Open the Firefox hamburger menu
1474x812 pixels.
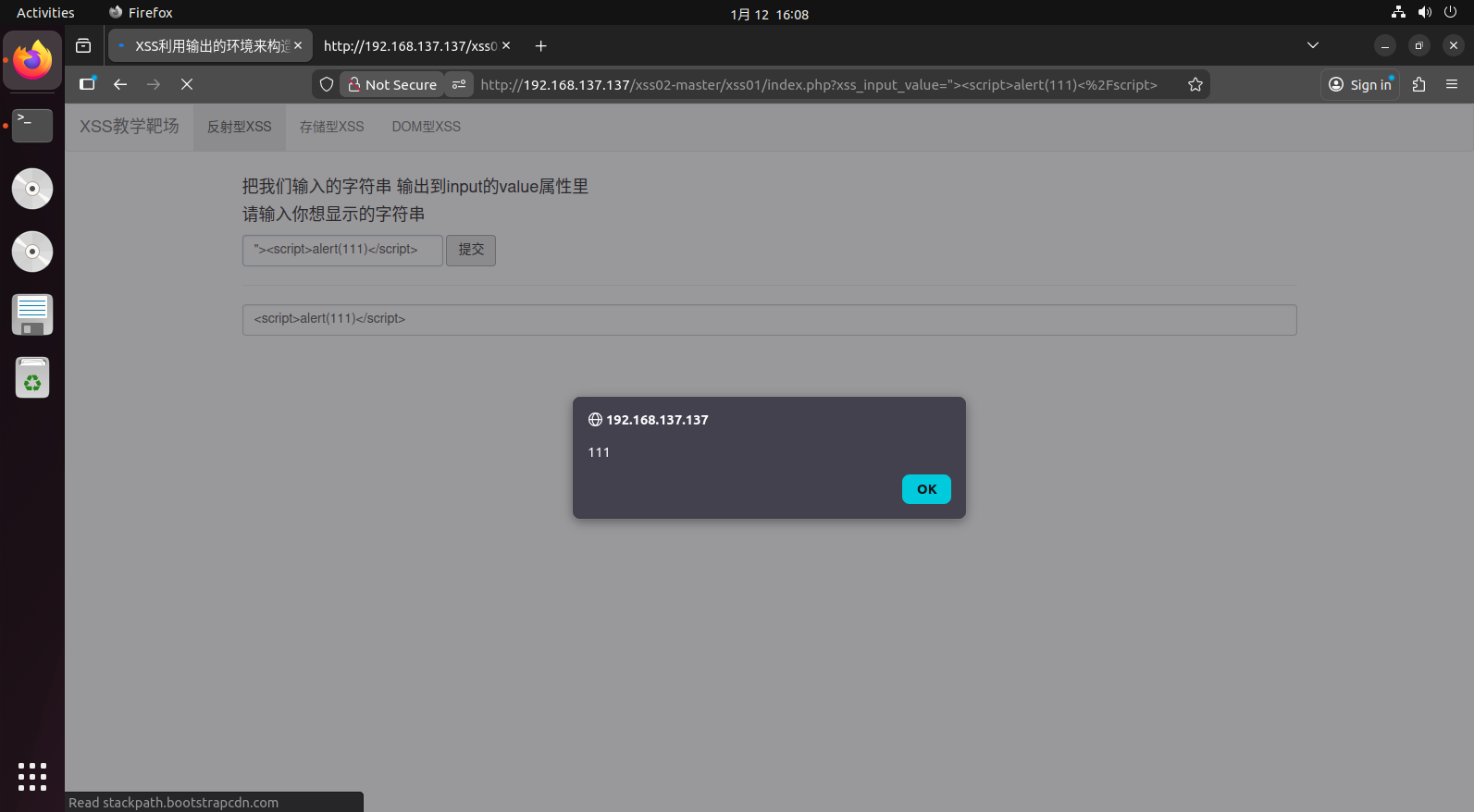click(x=1452, y=84)
